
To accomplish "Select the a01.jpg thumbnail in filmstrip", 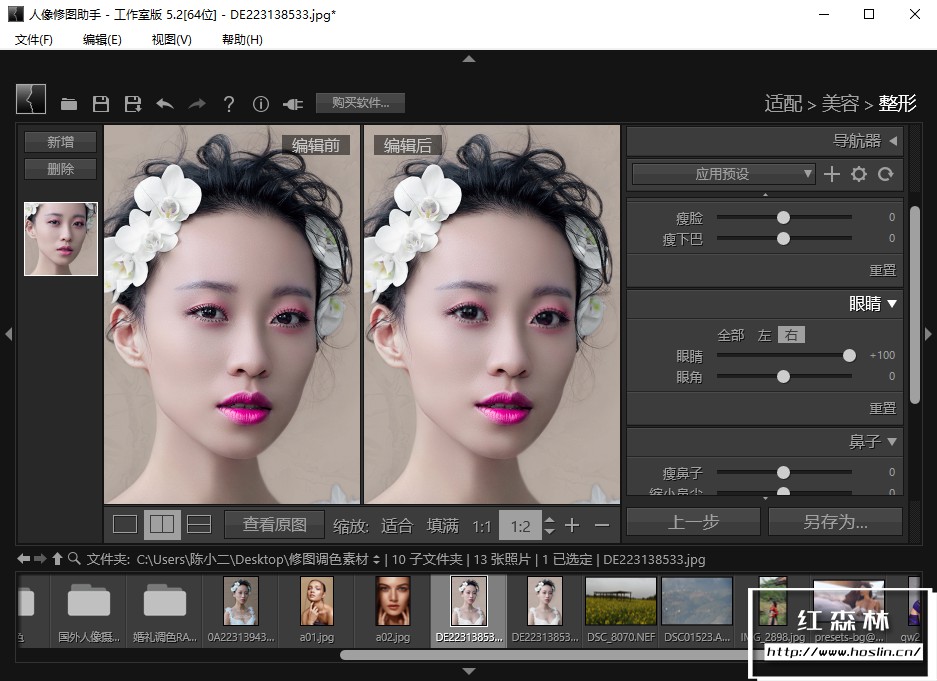I will (317, 608).
